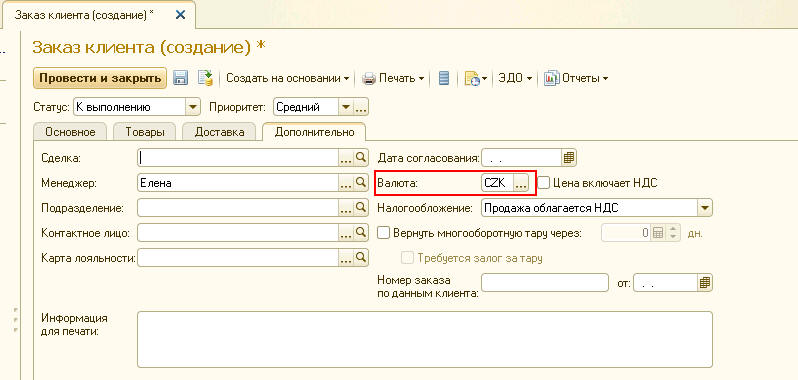Click the Менеджер field containing Елена

click(238, 183)
